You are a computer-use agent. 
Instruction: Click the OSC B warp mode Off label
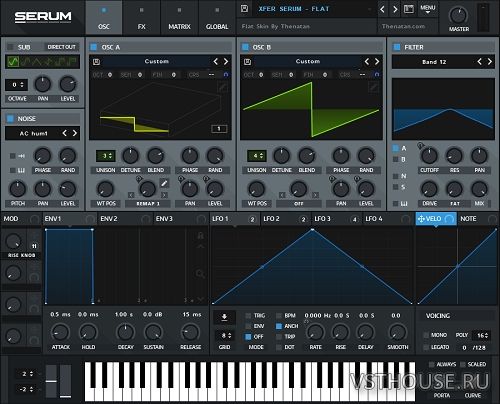pyautogui.click(x=299, y=204)
